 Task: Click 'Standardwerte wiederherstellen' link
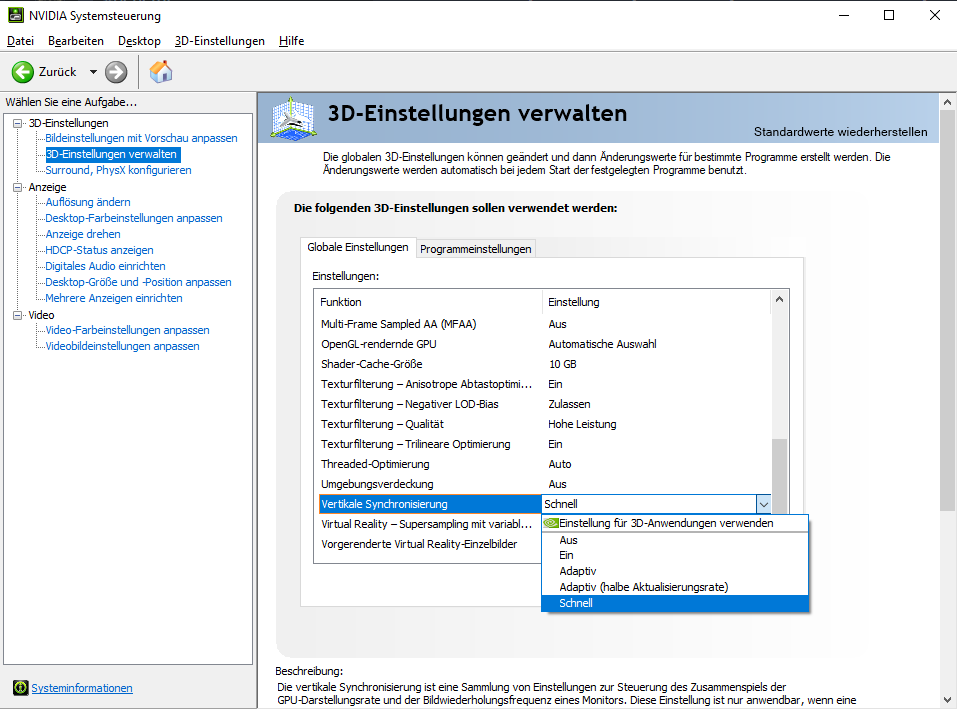point(840,132)
